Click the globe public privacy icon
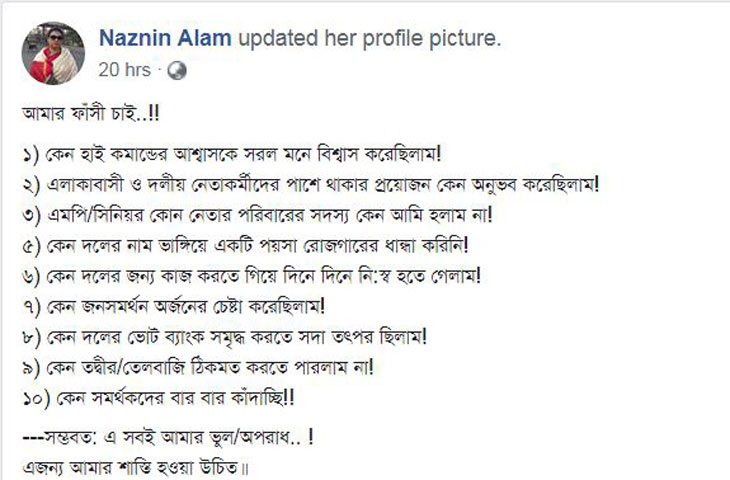 pyautogui.click(x=177, y=70)
